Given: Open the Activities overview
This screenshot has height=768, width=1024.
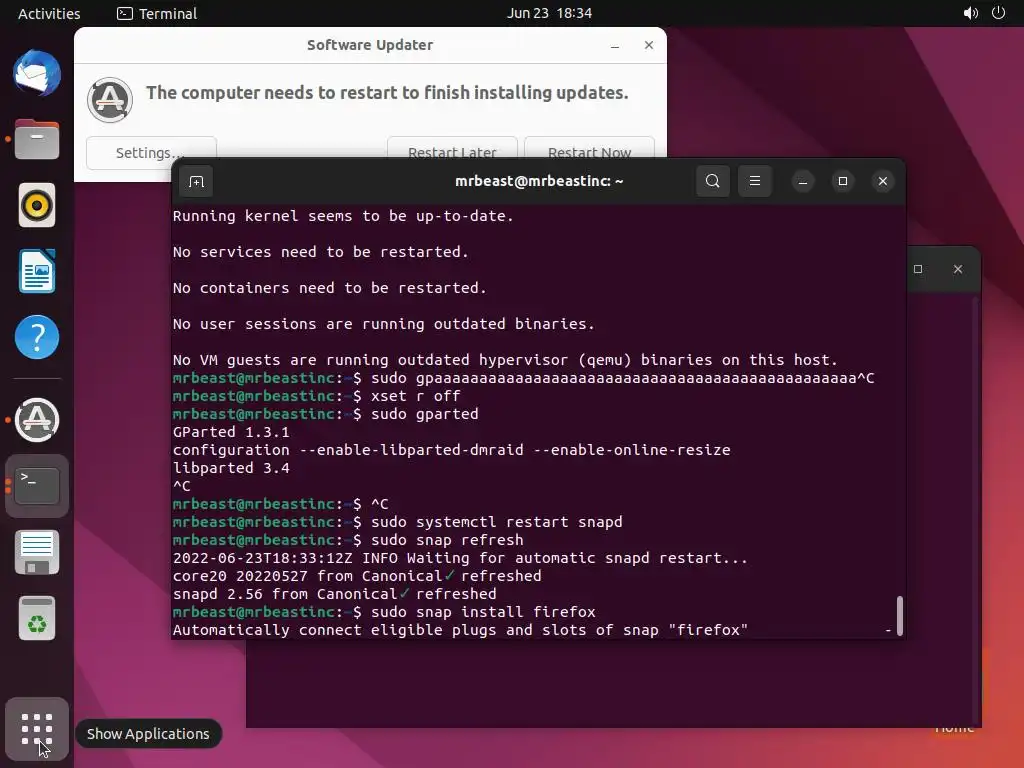Looking at the screenshot, I should [49, 13].
